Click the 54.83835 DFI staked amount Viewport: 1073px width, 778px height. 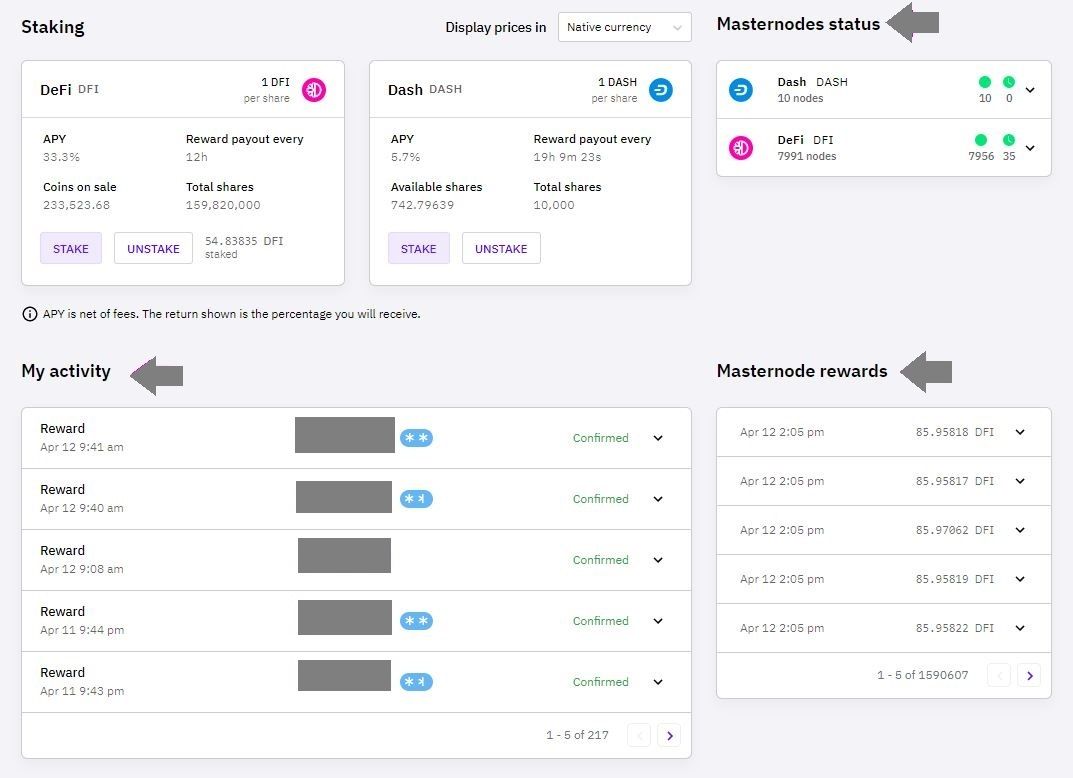tap(244, 241)
